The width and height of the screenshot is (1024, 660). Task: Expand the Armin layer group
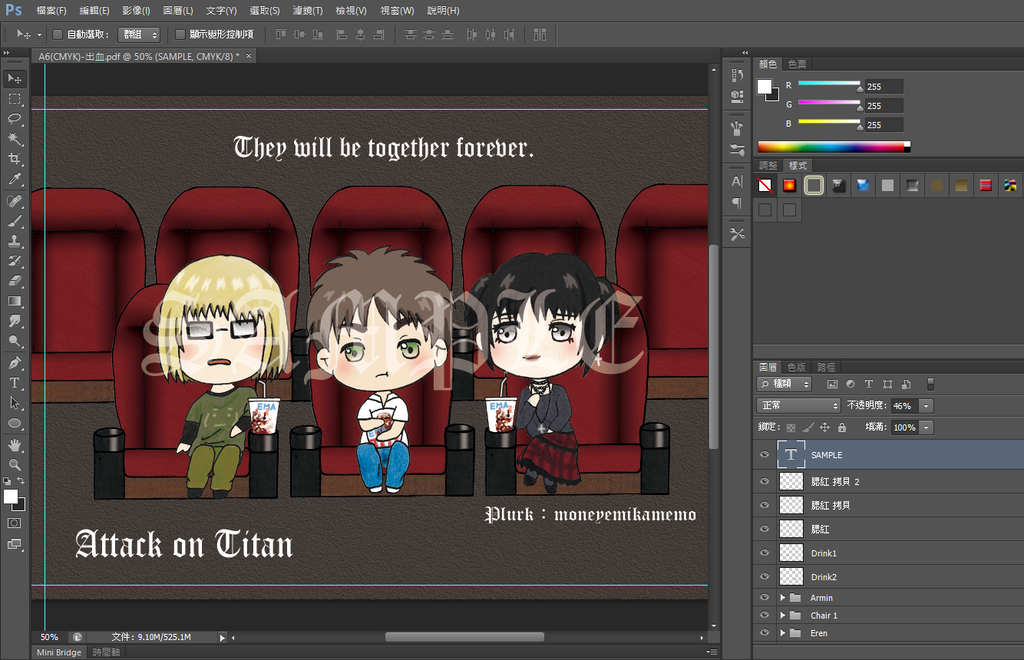click(x=782, y=597)
